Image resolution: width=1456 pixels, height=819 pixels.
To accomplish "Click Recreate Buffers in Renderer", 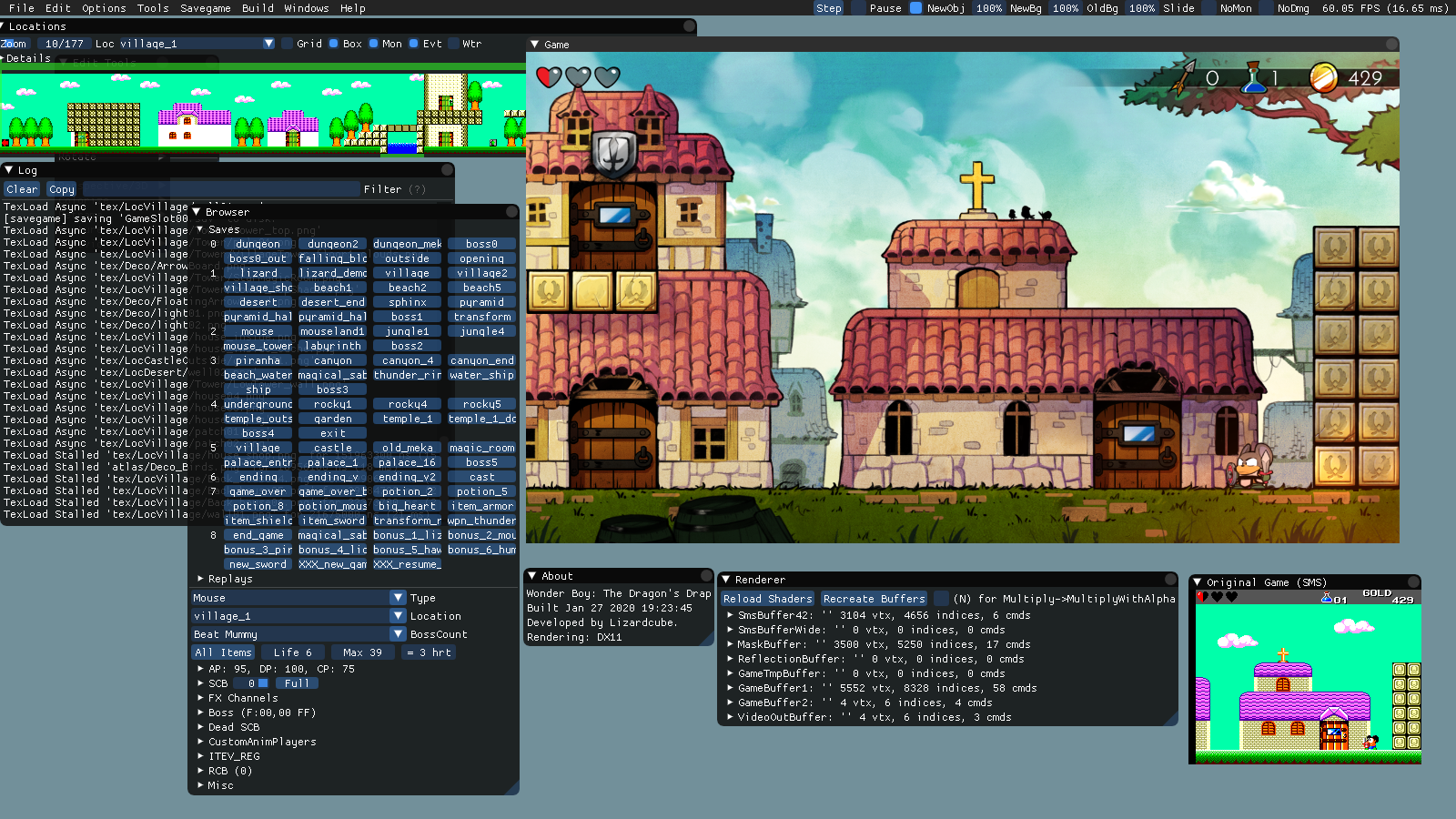I will (875, 599).
